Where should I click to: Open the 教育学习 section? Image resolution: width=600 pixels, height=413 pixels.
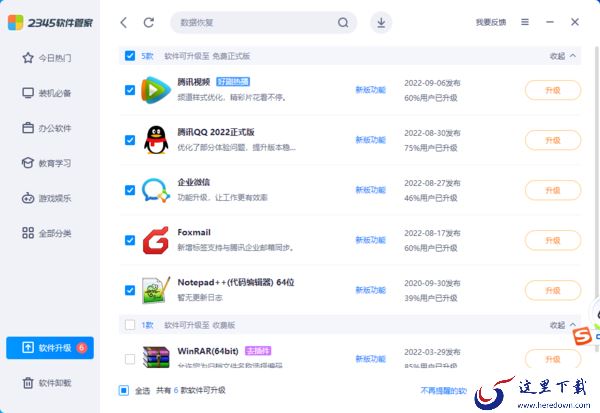pyautogui.click(x=47, y=163)
